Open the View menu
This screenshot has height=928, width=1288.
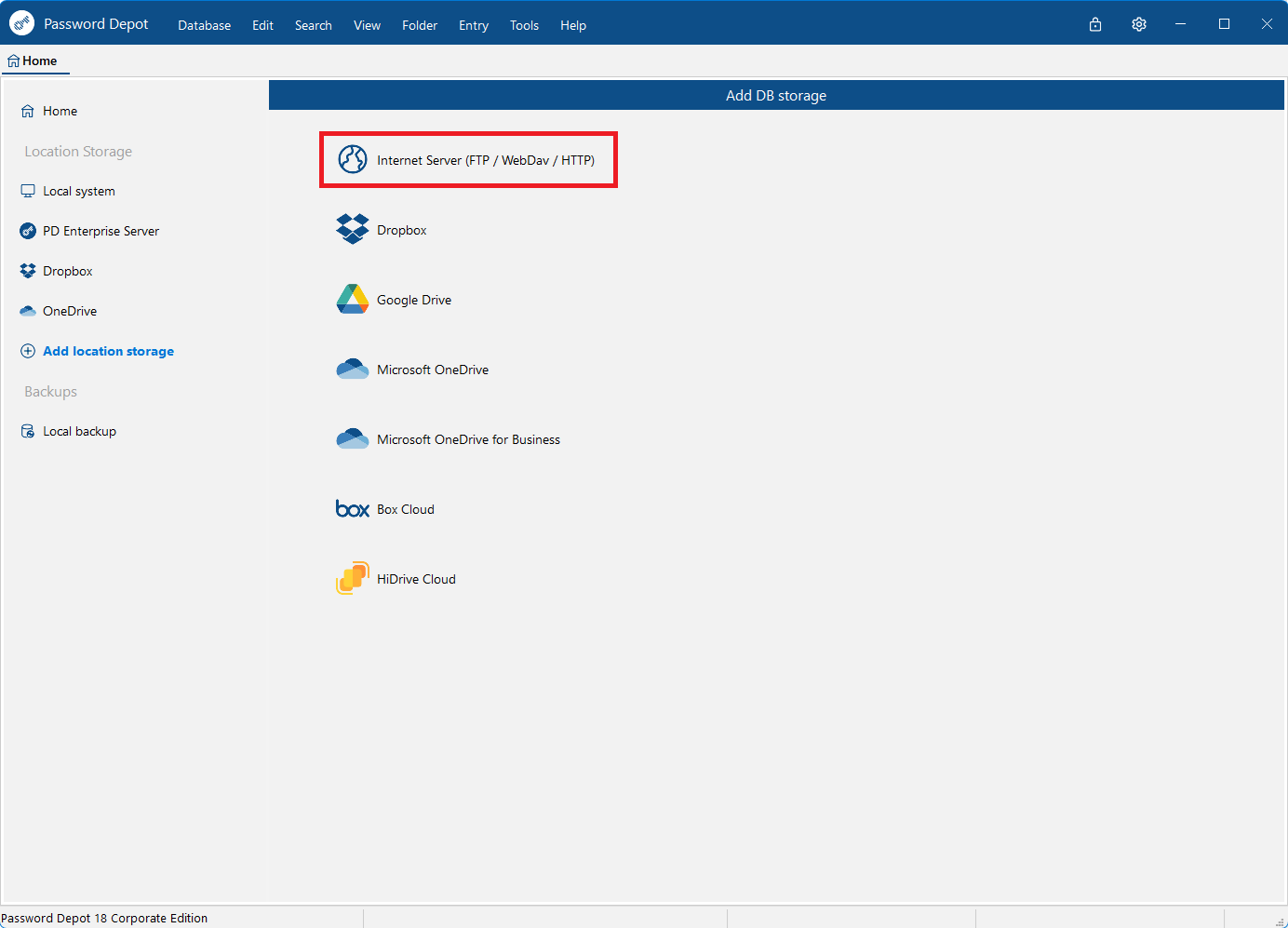click(x=367, y=25)
